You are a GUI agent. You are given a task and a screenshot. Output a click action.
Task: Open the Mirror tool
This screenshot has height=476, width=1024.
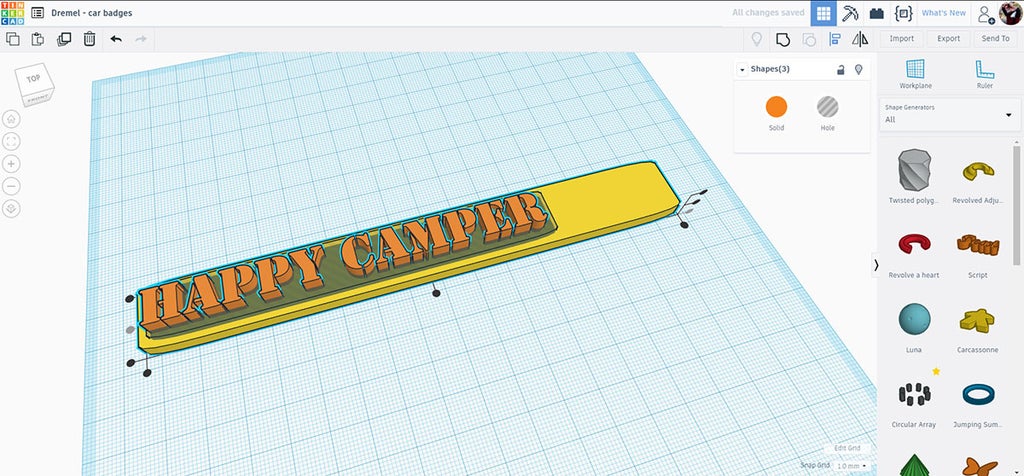860,39
